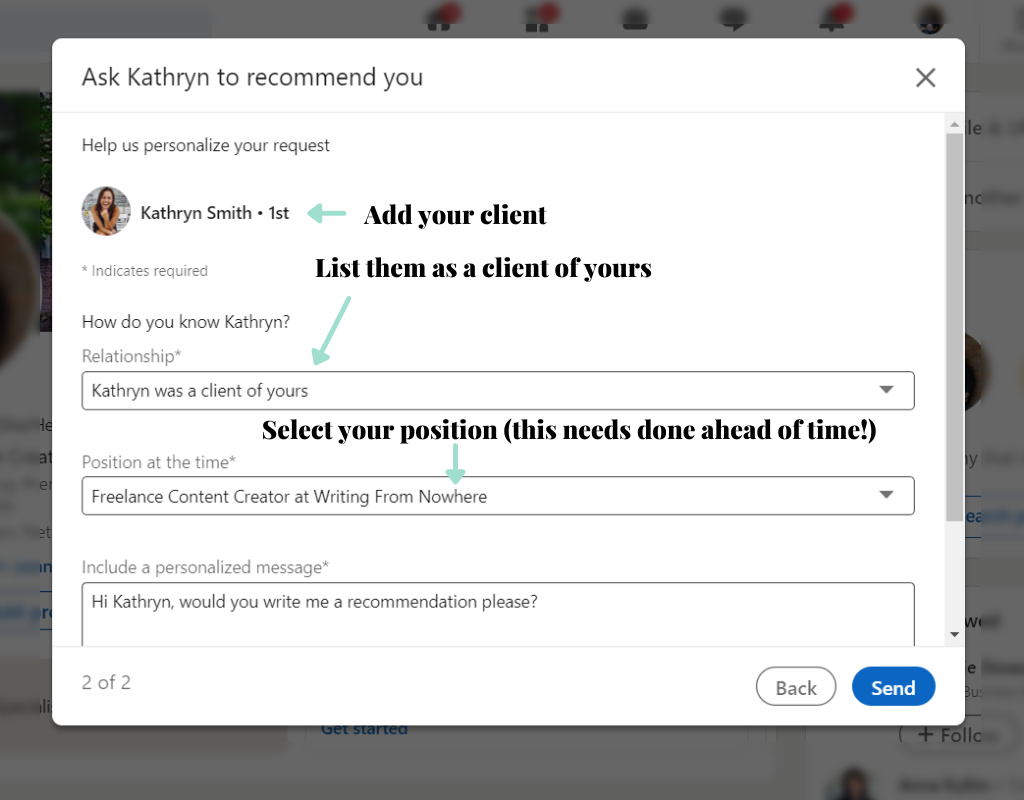Open the Get started link behind the dialog

[364, 729]
